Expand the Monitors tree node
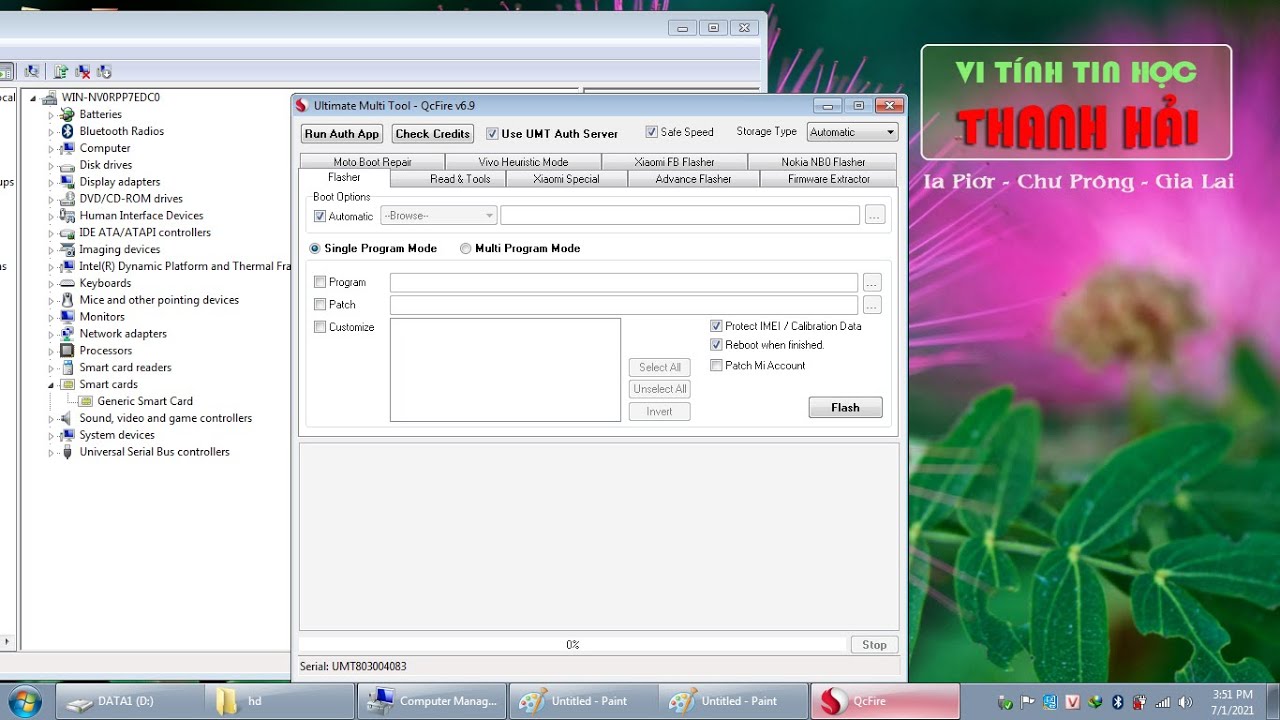 click(x=51, y=317)
